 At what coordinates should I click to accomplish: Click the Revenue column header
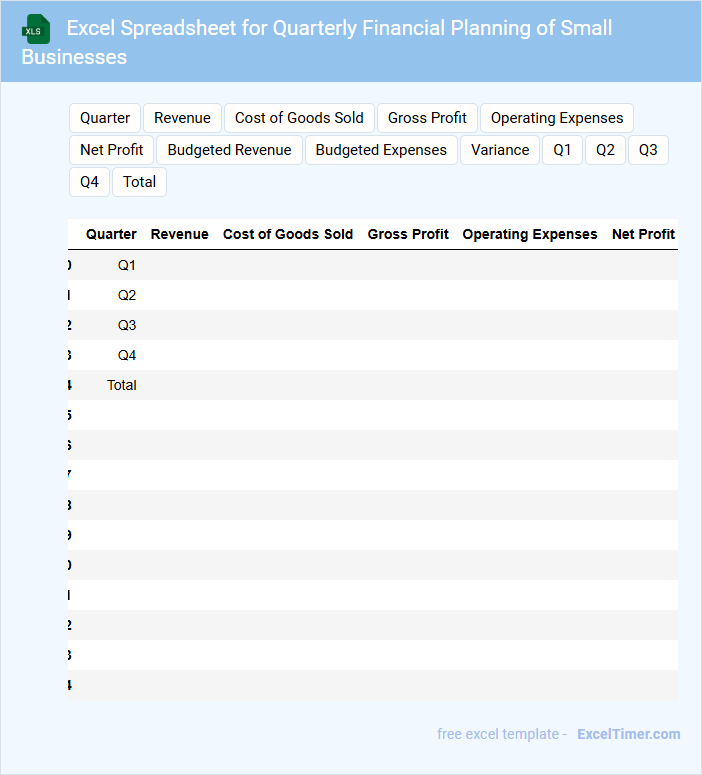pyautogui.click(x=179, y=234)
